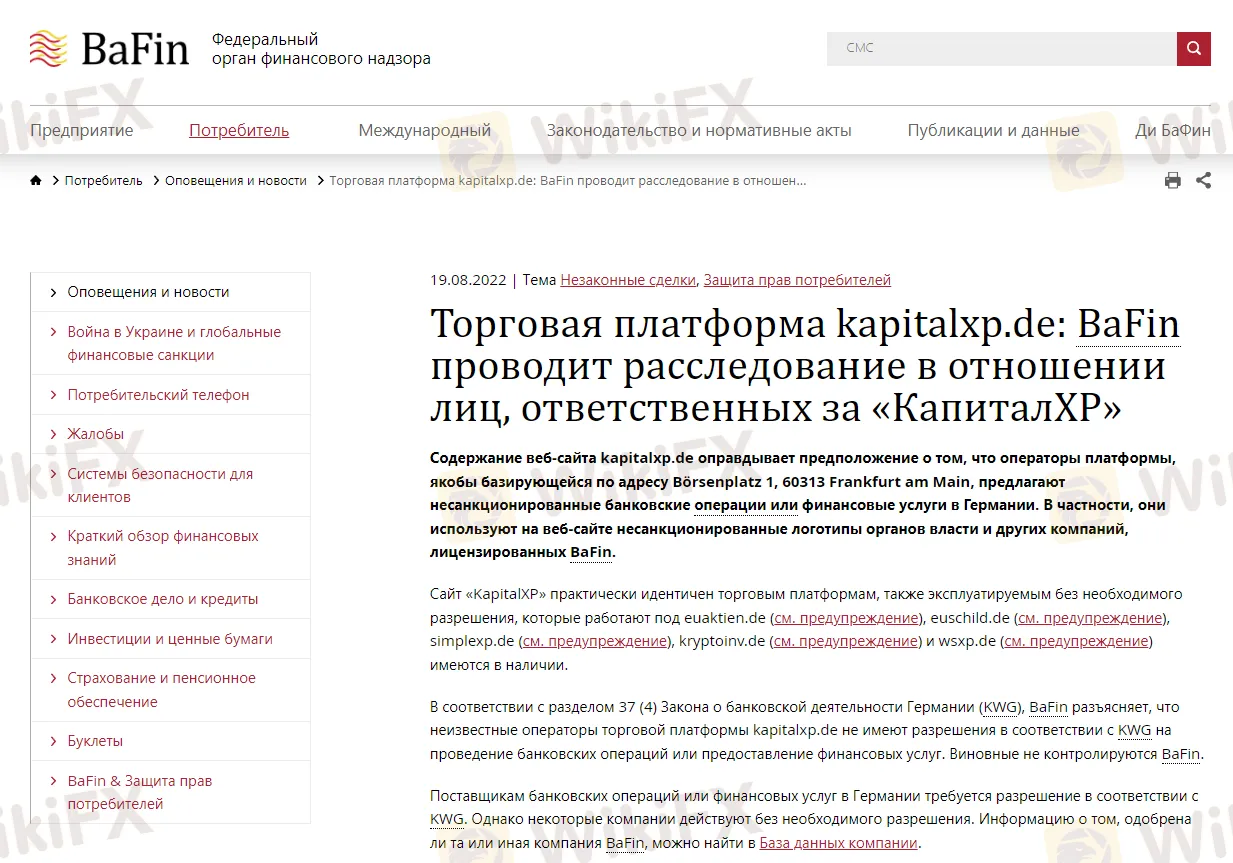Open the Международный menu
The width and height of the screenshot is (1233, 863).
tap(425, 130)
